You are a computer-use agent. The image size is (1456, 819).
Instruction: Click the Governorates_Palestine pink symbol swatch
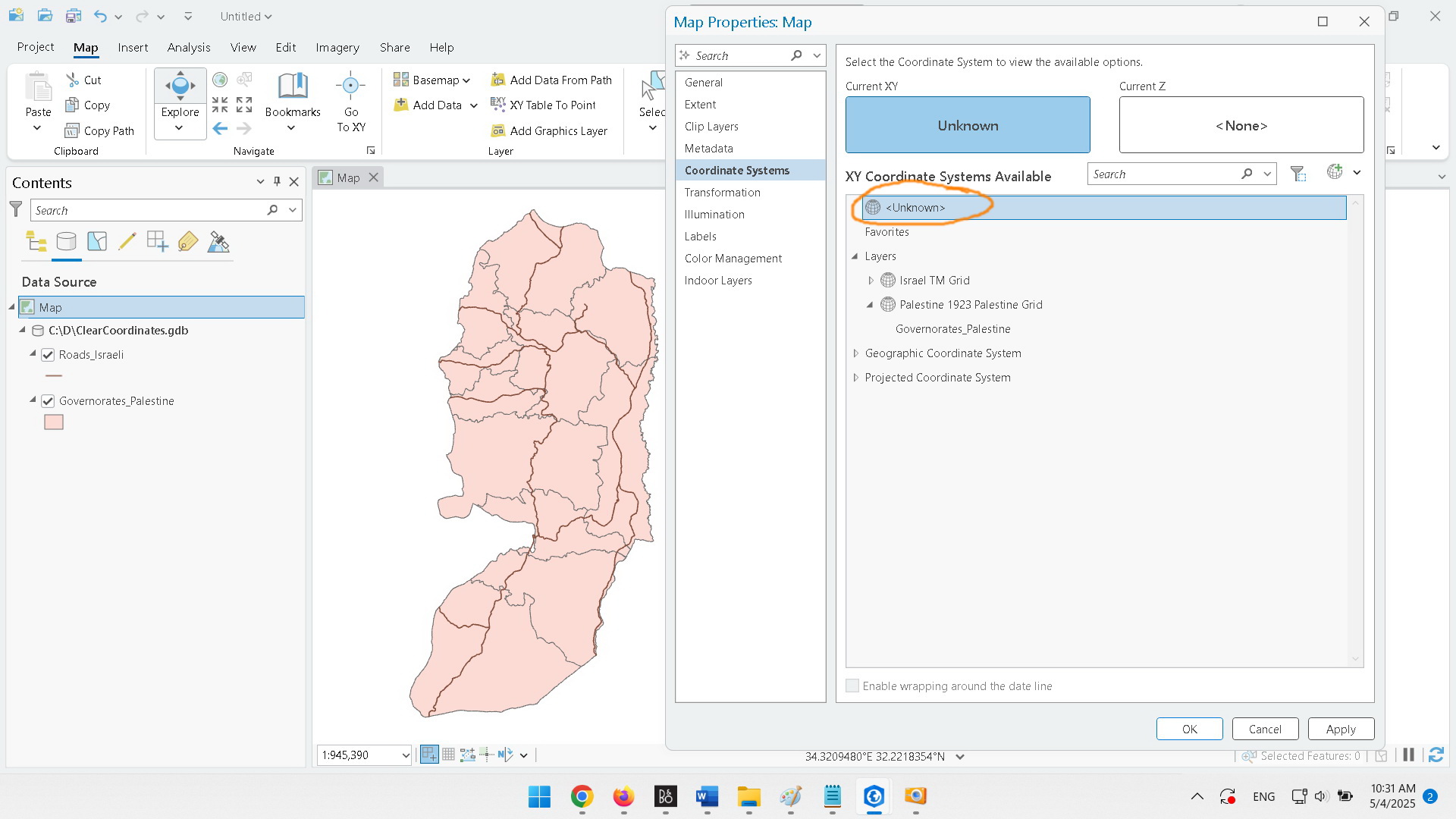coord(54,422)
